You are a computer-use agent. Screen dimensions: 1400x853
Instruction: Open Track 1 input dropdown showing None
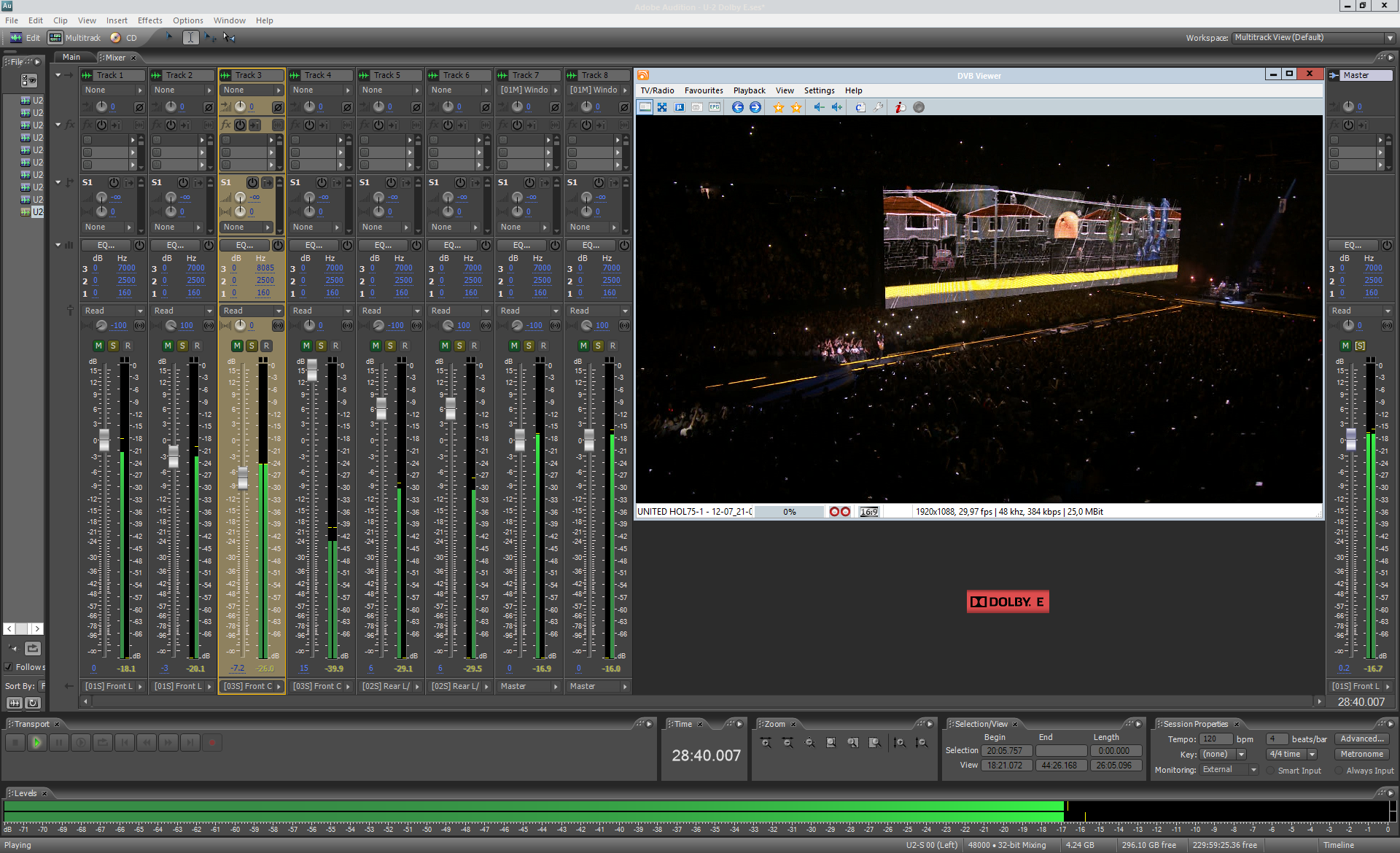(x=113, y=90)
